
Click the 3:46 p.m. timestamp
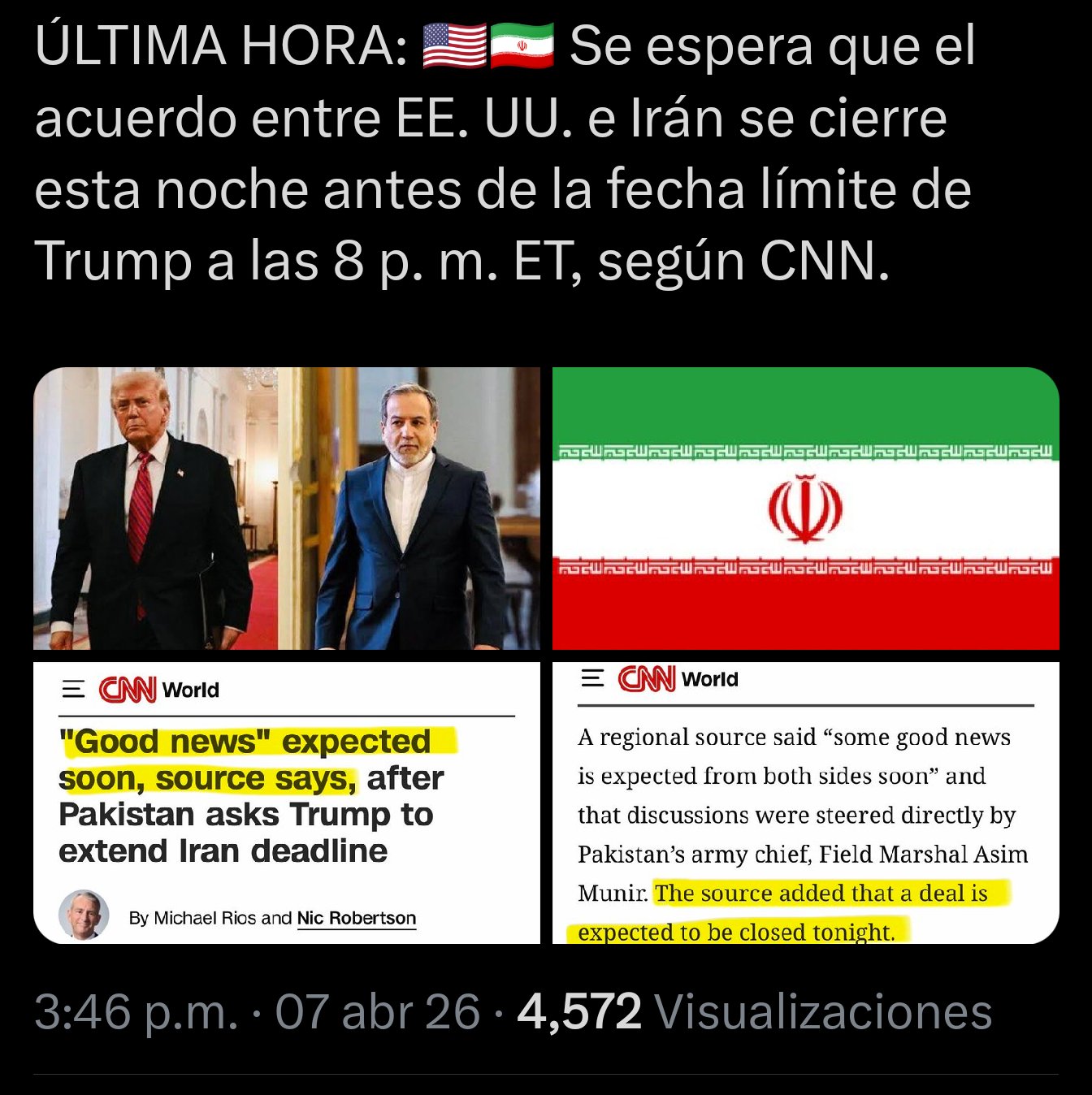(x=136, y=1012)
